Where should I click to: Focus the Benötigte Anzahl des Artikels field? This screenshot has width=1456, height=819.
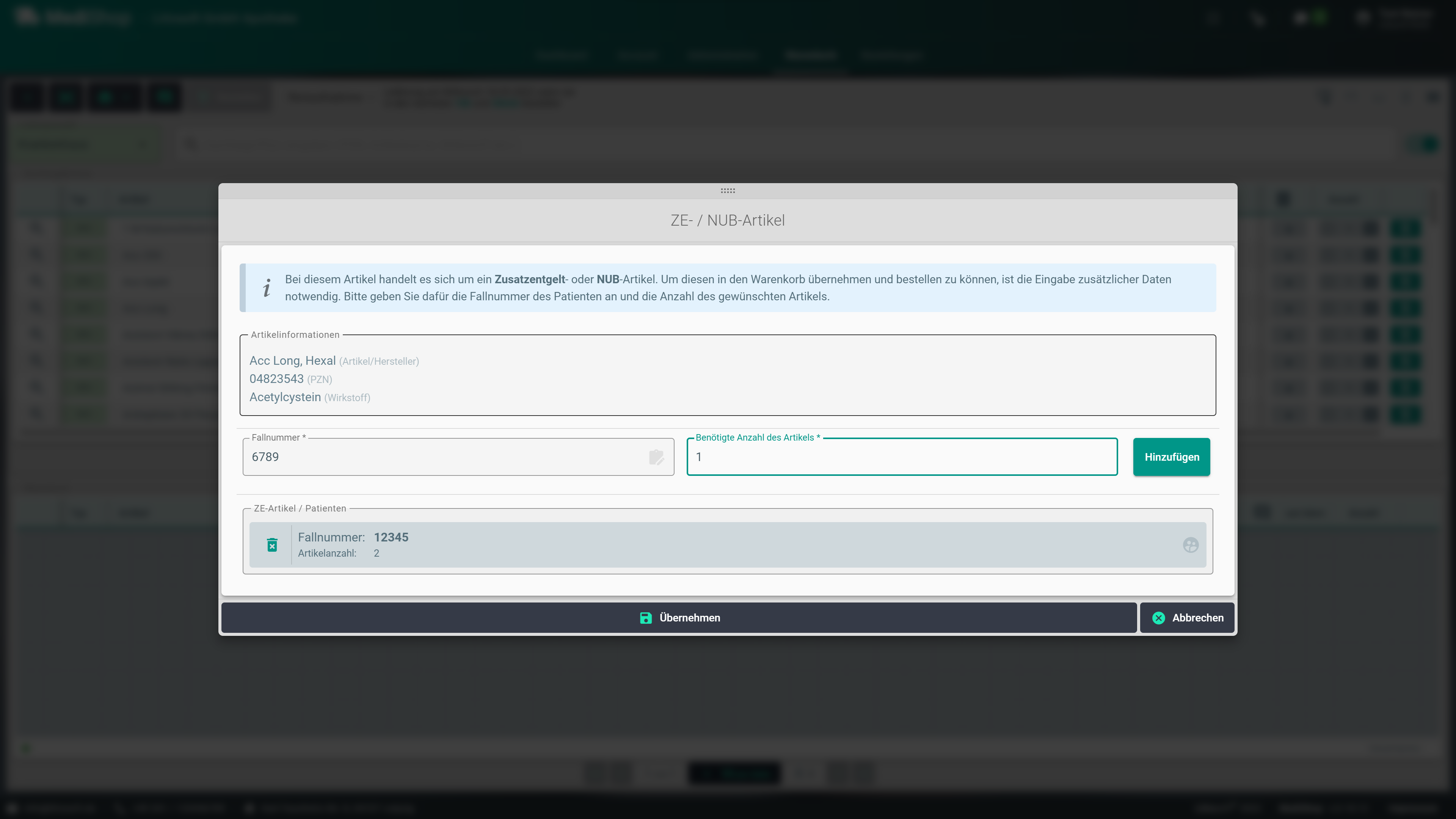pos(902,457)
